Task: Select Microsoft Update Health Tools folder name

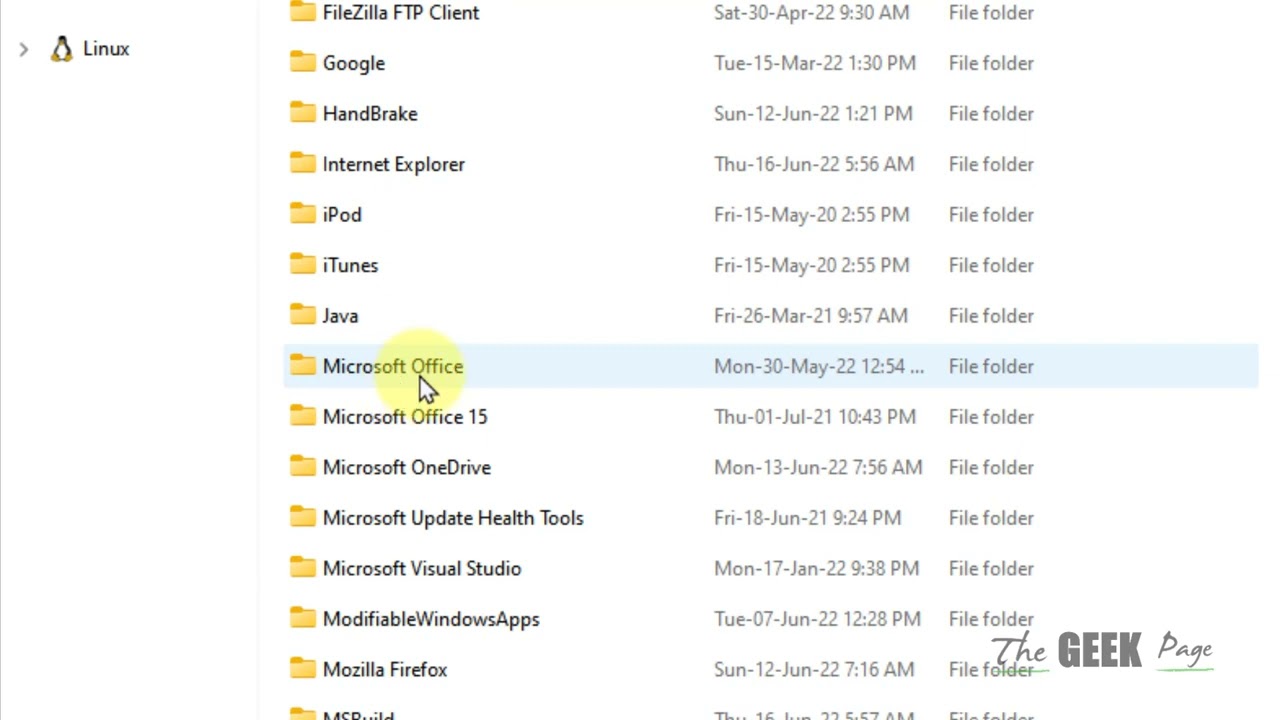Action: click(453, 518)
